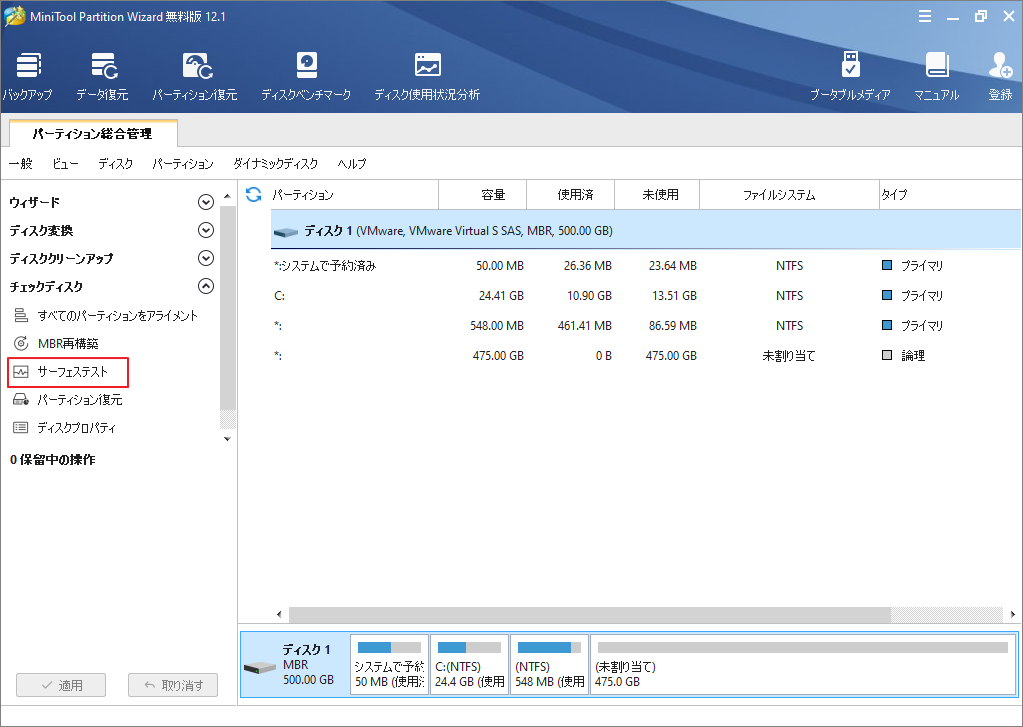This screenshot has width=1023, height=727.
Task: Click sidebar scrollbar up arrow
Action: click(227, 196)
